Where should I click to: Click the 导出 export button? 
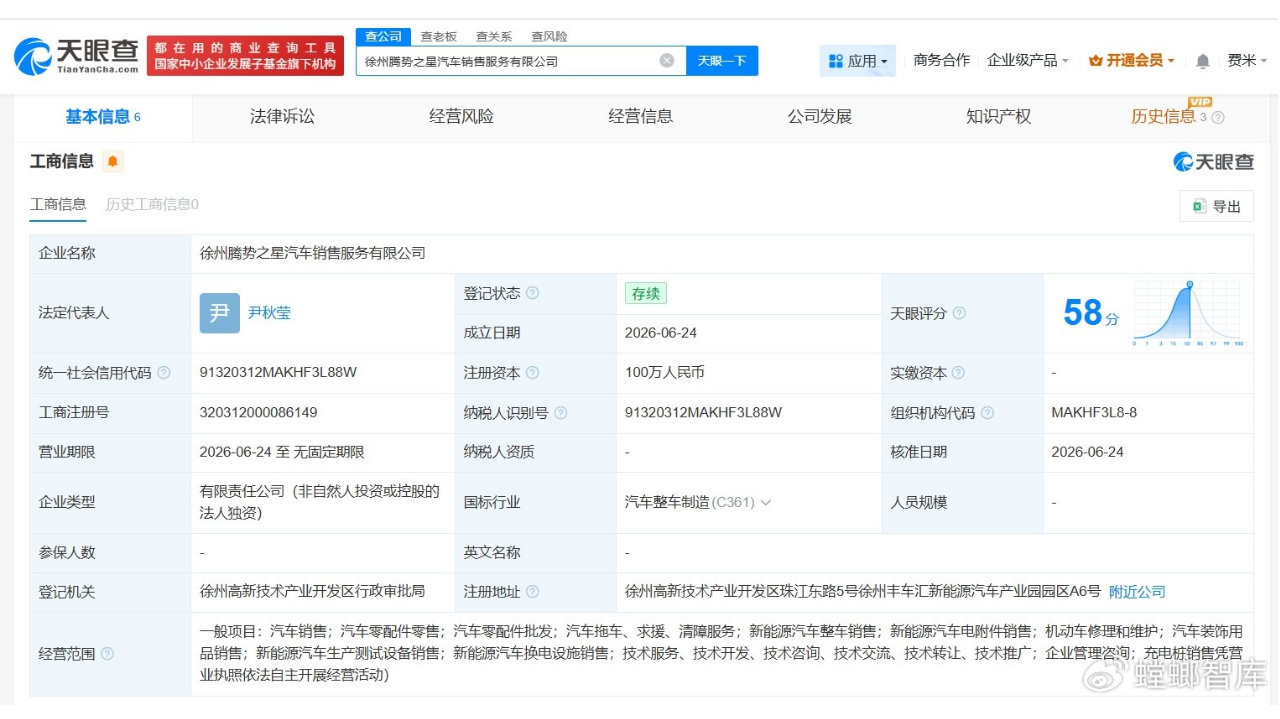coord(1216,206)
